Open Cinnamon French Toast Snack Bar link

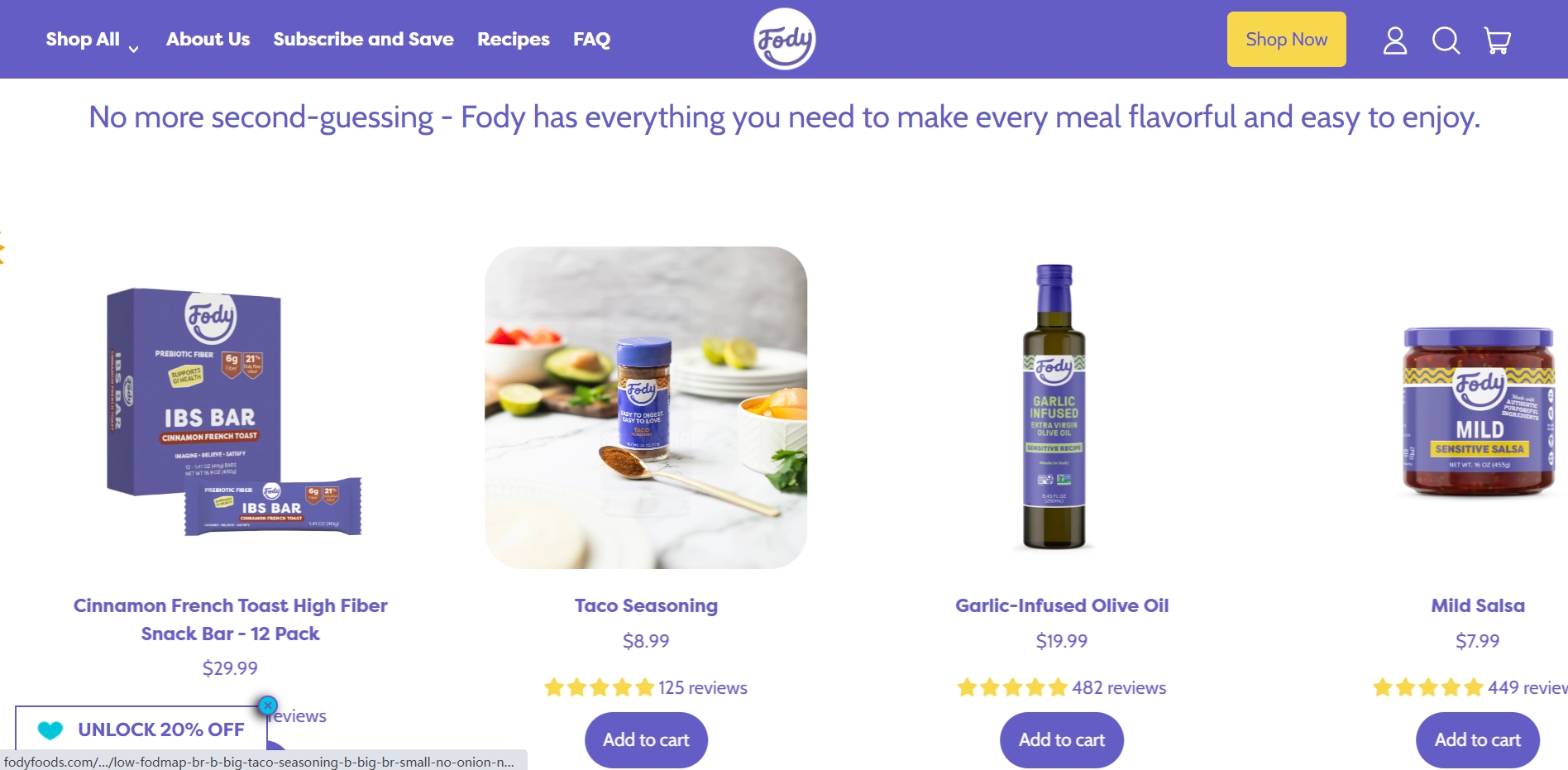tap(230, 619)
